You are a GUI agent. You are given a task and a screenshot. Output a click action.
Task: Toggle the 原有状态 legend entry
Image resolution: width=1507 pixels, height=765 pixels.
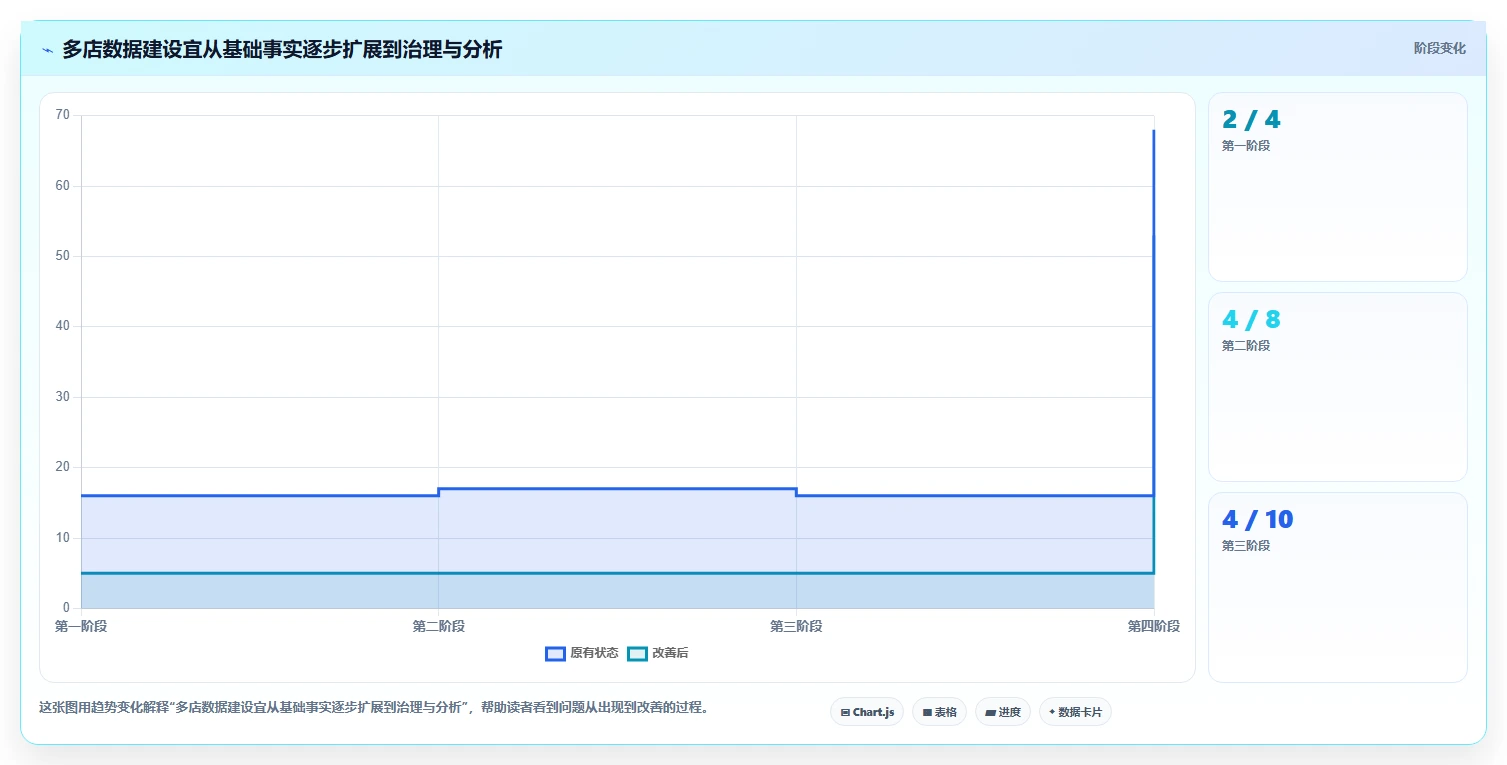coord(582,653)
